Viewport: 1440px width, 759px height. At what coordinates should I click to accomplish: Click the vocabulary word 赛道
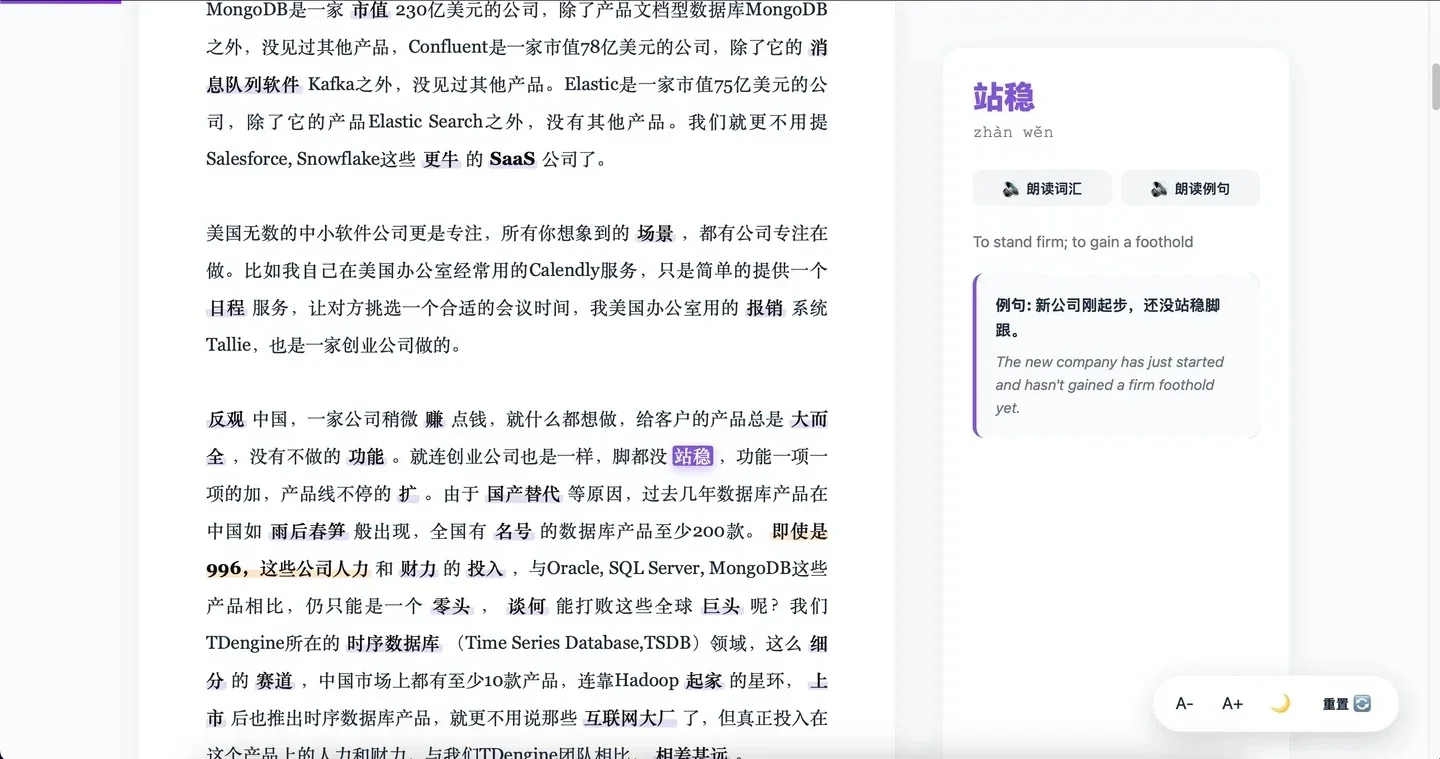[274, 680]
